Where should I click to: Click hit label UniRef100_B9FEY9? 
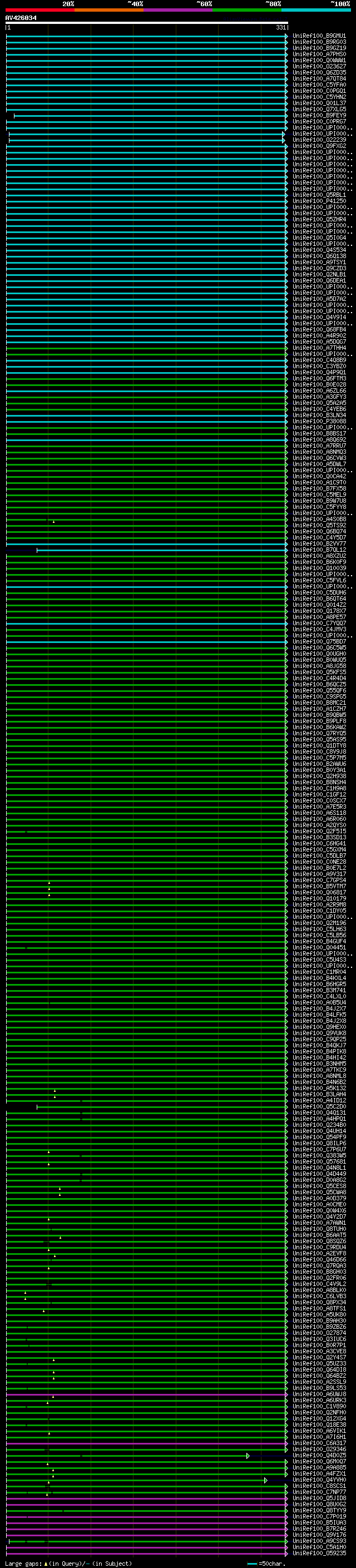(319, 115)
